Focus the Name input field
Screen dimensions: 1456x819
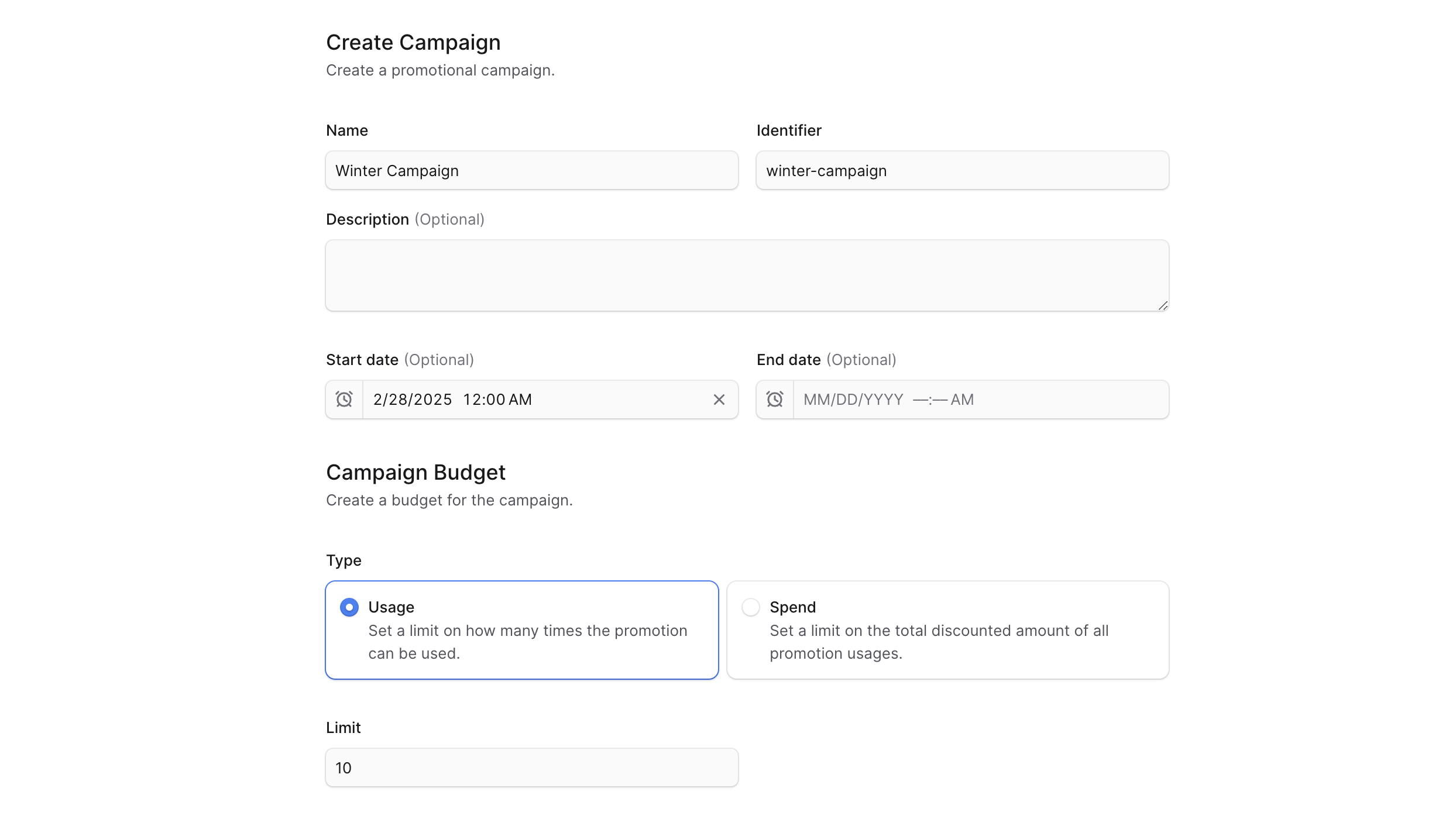[x=531, y=171]
